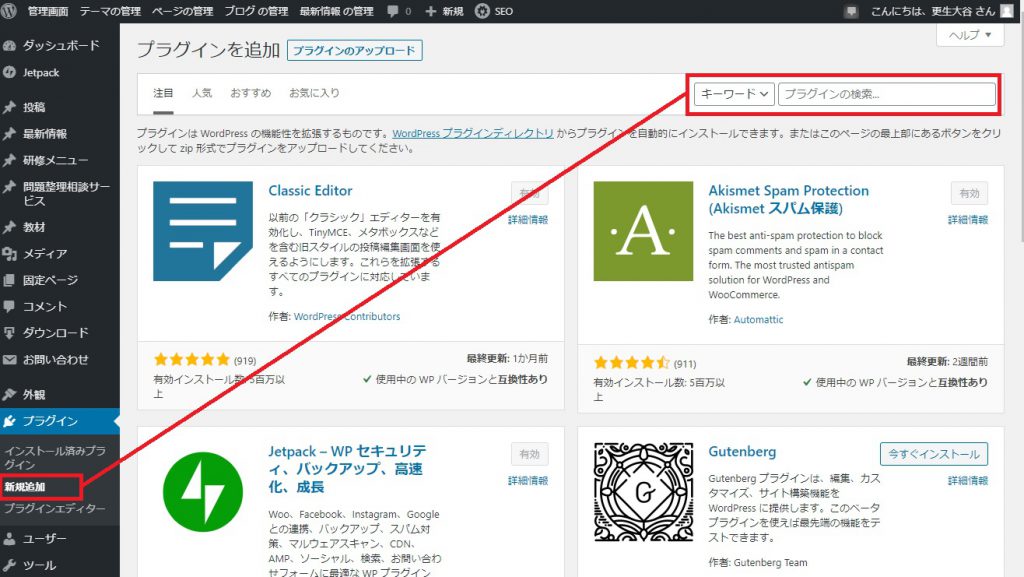Click the WordPress logo in admin bar

[x=8, y=11]
